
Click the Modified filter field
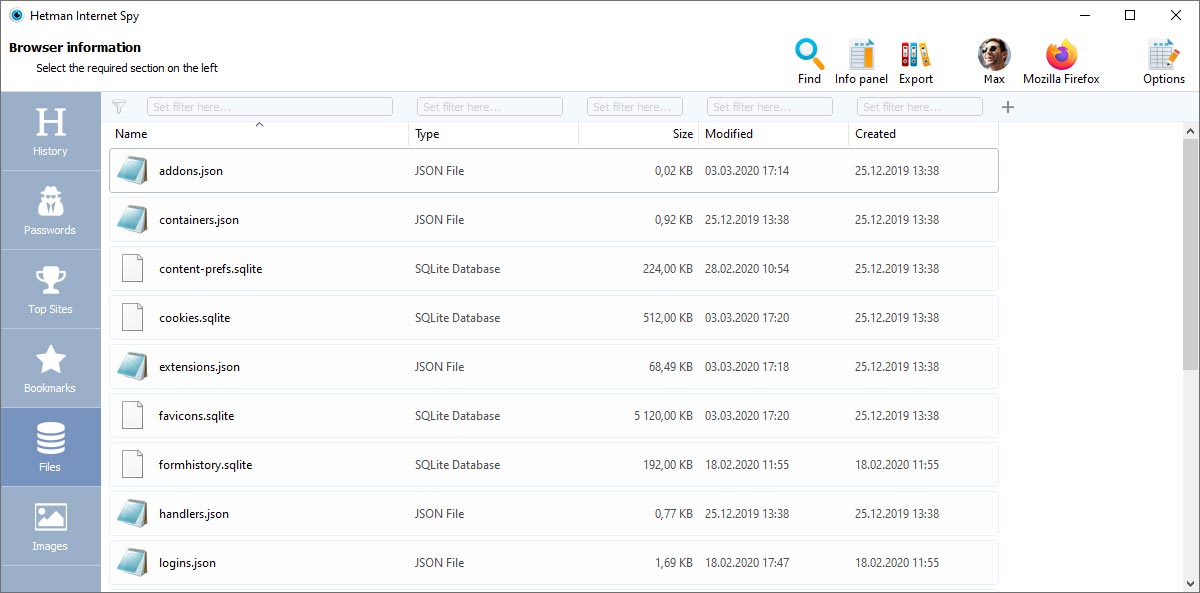770,107
